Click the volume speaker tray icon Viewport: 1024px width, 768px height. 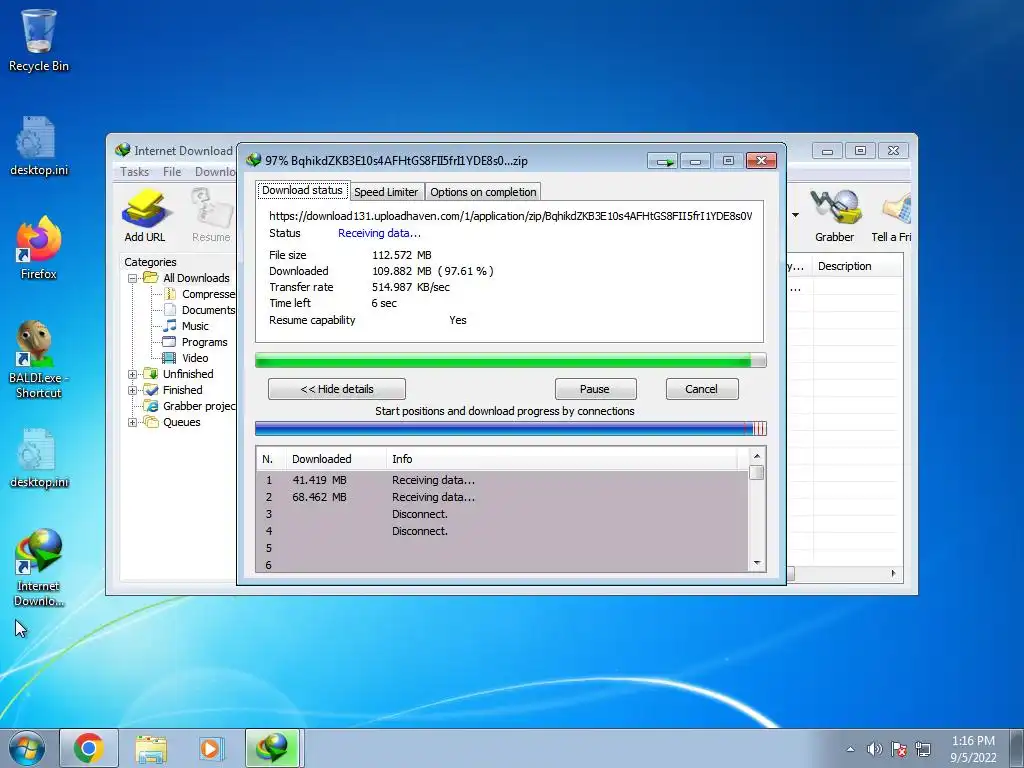[x=874, y=749]
